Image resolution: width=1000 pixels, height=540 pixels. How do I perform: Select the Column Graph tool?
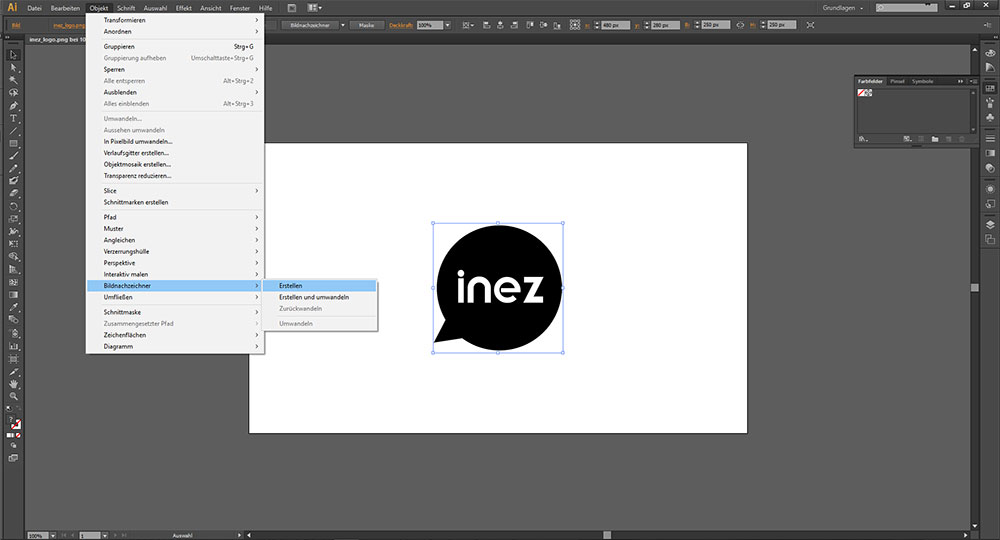tap(13, 346)
